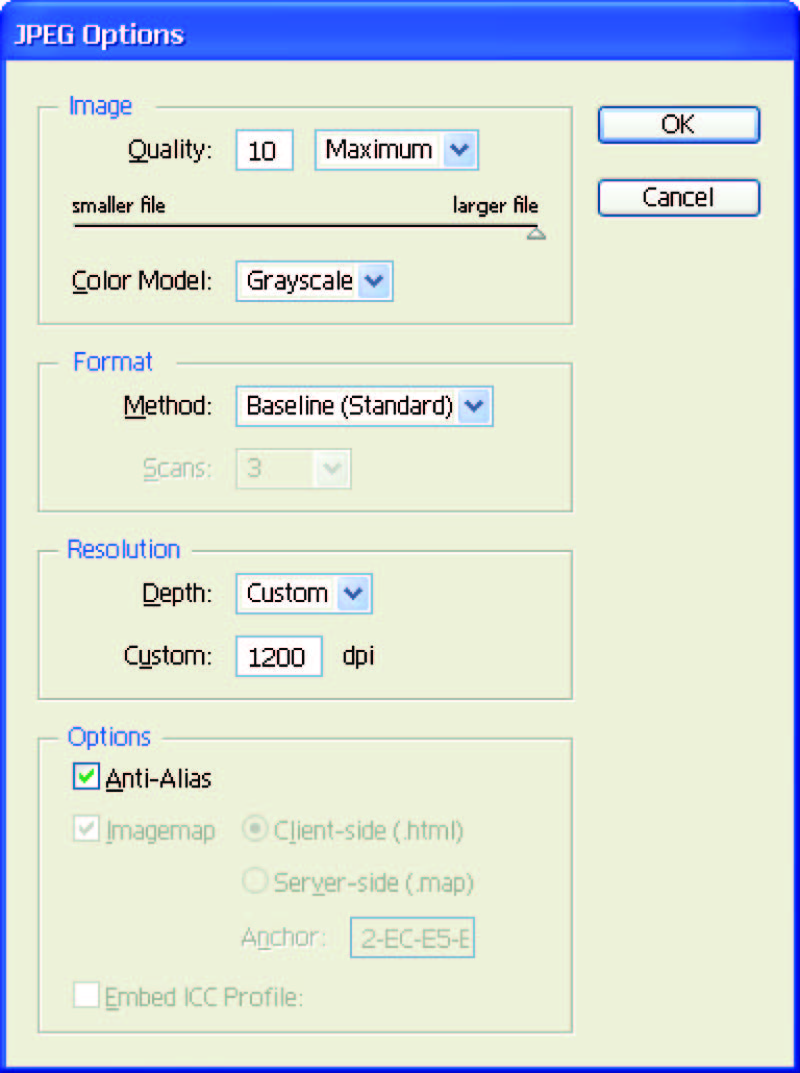800x1073 pixels.
Task: Click the Custom dpi input field
Action: 279,657
